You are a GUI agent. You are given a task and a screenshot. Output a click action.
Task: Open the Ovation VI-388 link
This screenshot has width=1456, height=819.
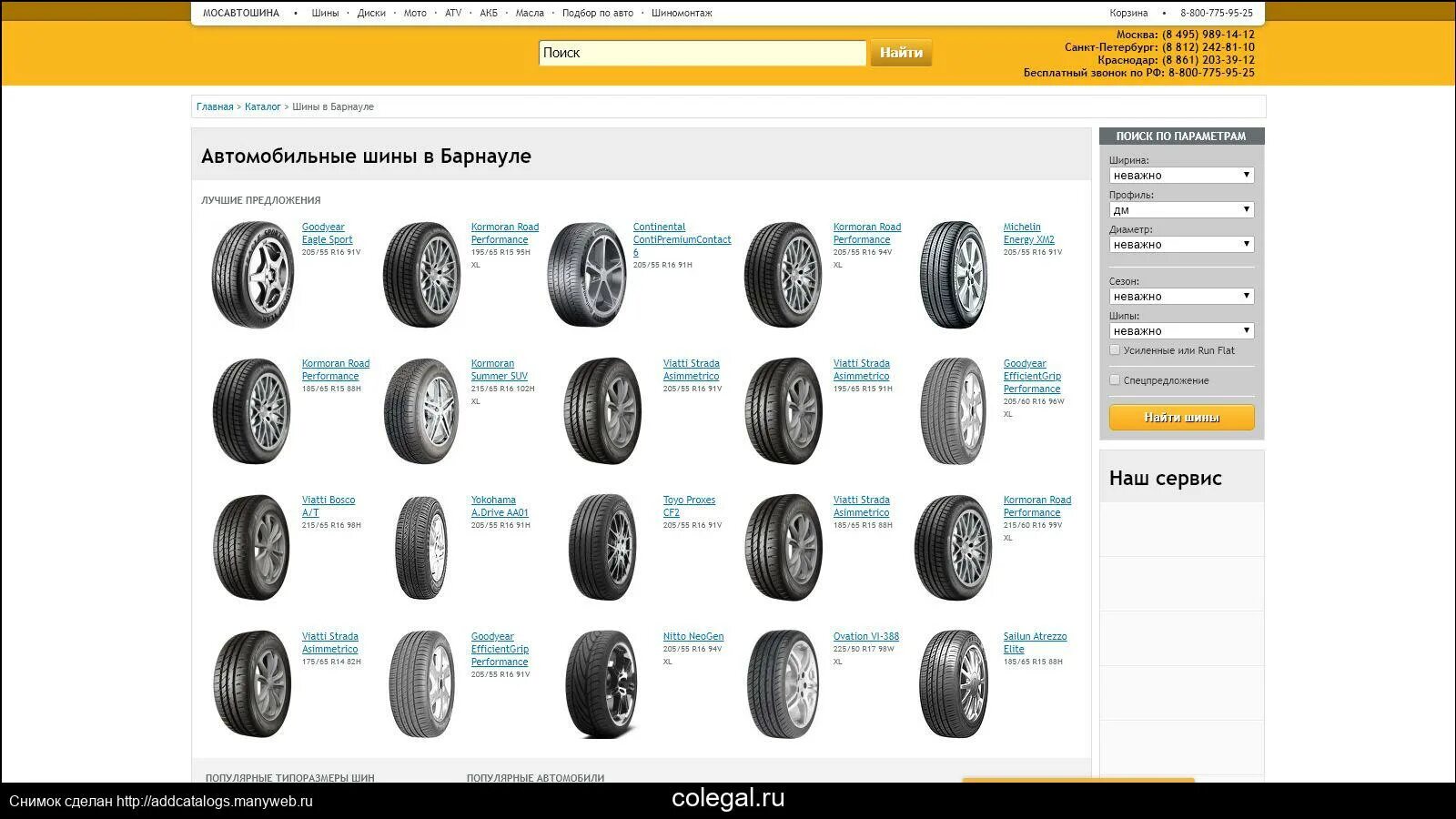pos(866,636)
